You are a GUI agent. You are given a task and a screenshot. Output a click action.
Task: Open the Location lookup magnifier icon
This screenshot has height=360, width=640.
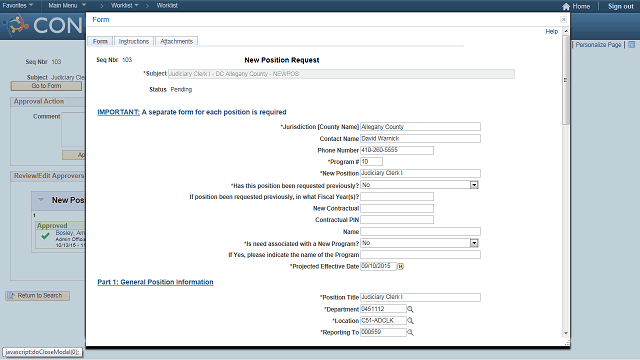tap(410, 321)
